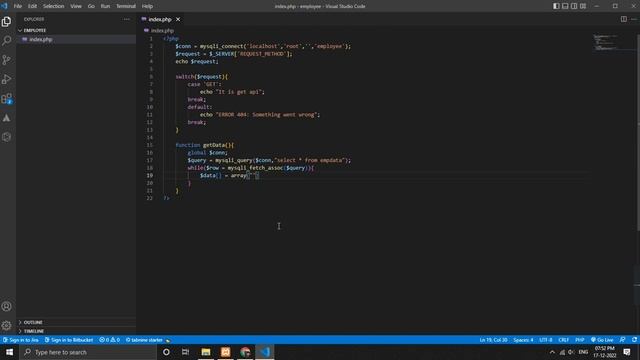
Task: Toggle the primary side bar layout icon
Action: point(556,6)
